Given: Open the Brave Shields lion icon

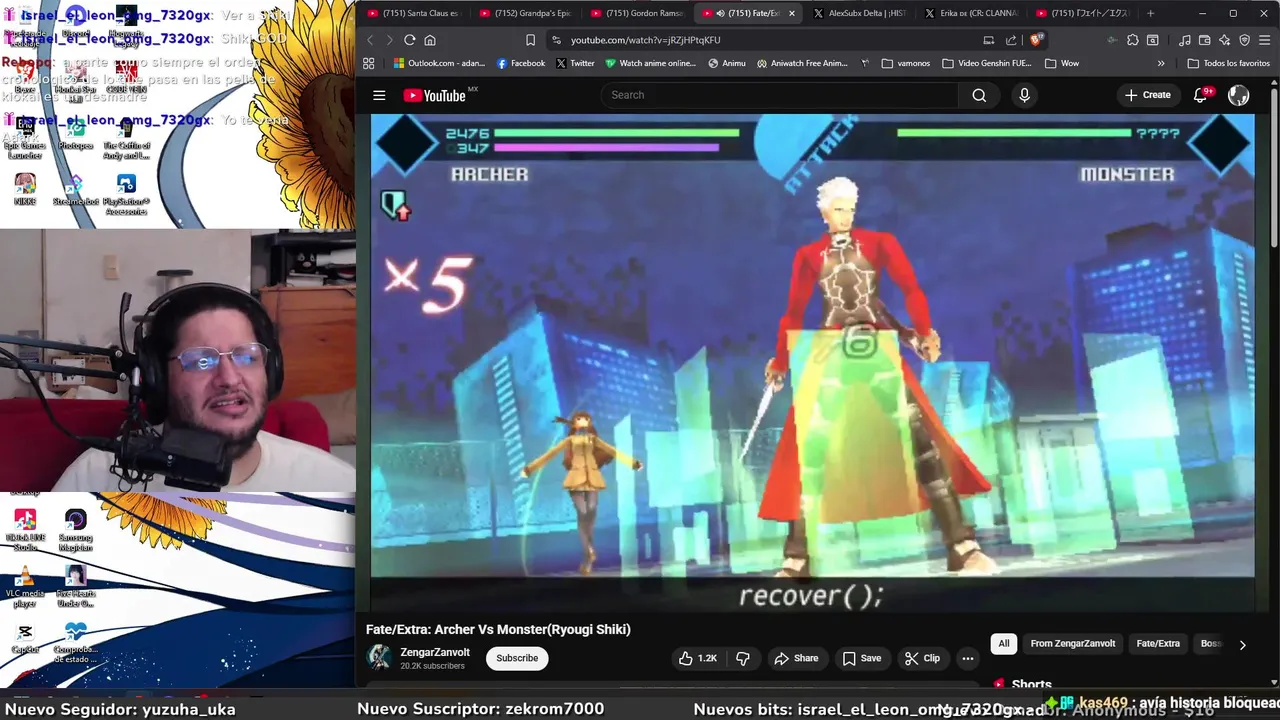Looking at the screenshot, I should (x=1036, y=40).
